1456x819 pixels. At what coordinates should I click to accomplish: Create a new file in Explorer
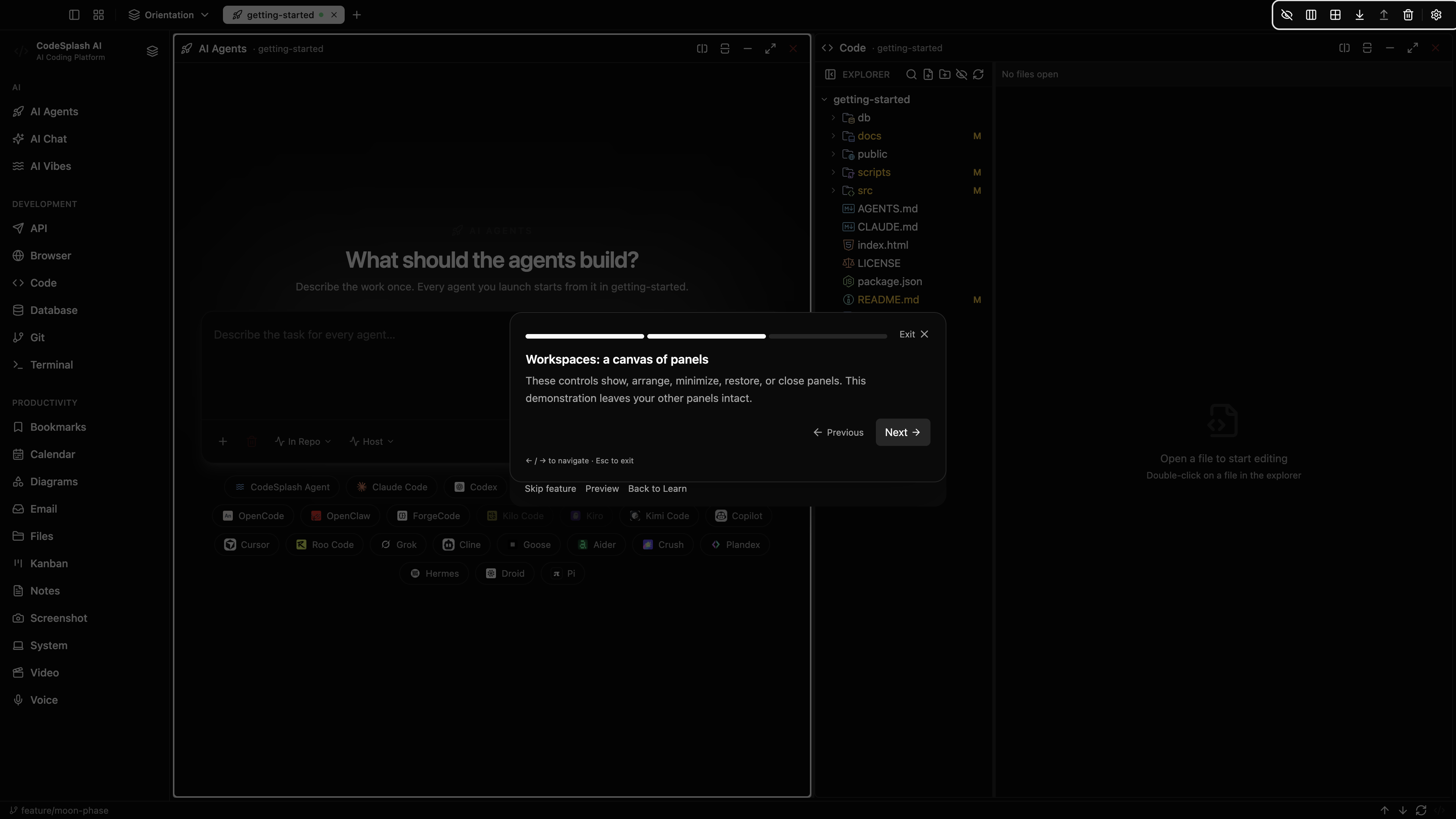[x=928, y=75]
